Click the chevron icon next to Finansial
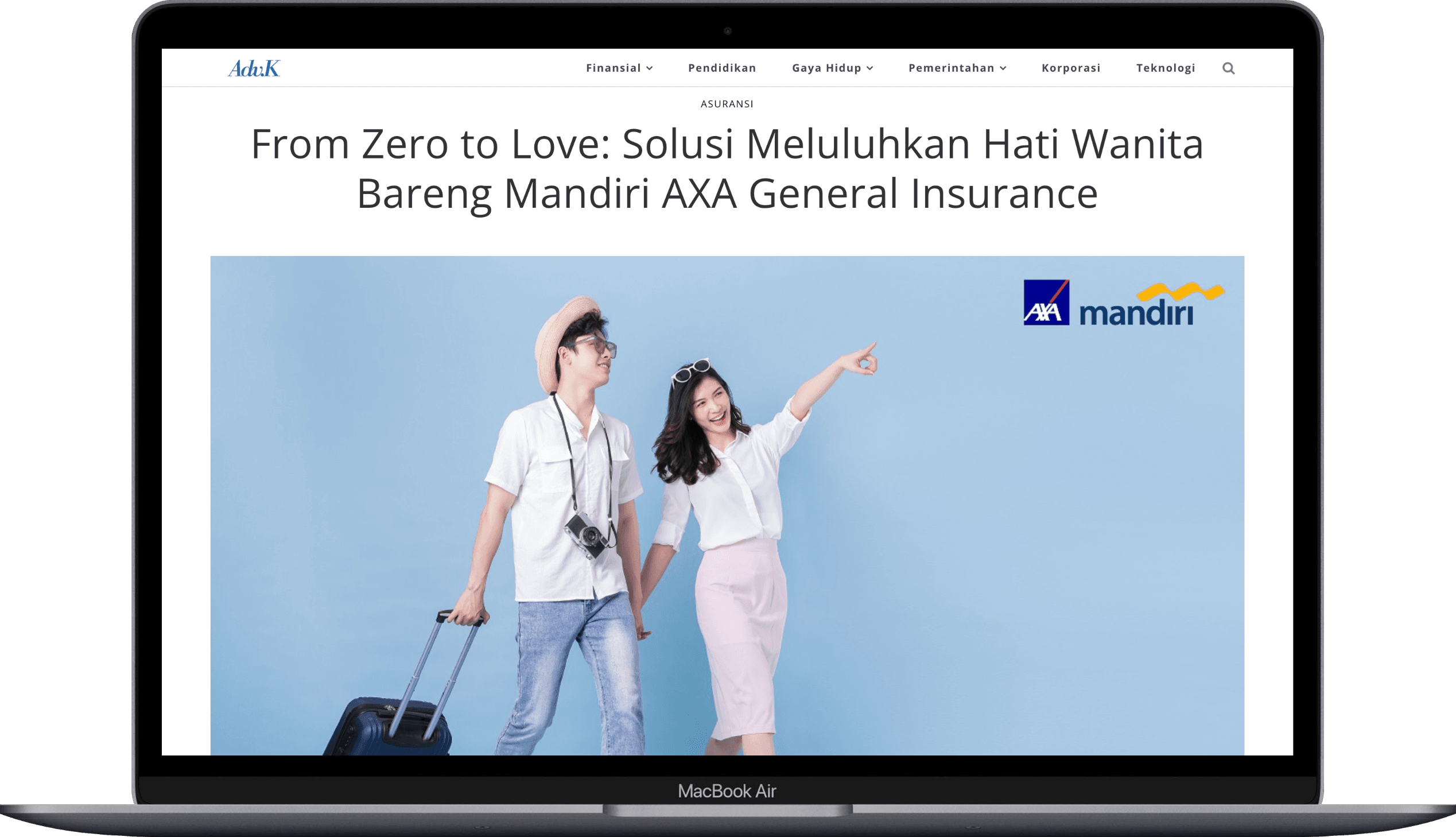1456x837 pixels. 651,68
